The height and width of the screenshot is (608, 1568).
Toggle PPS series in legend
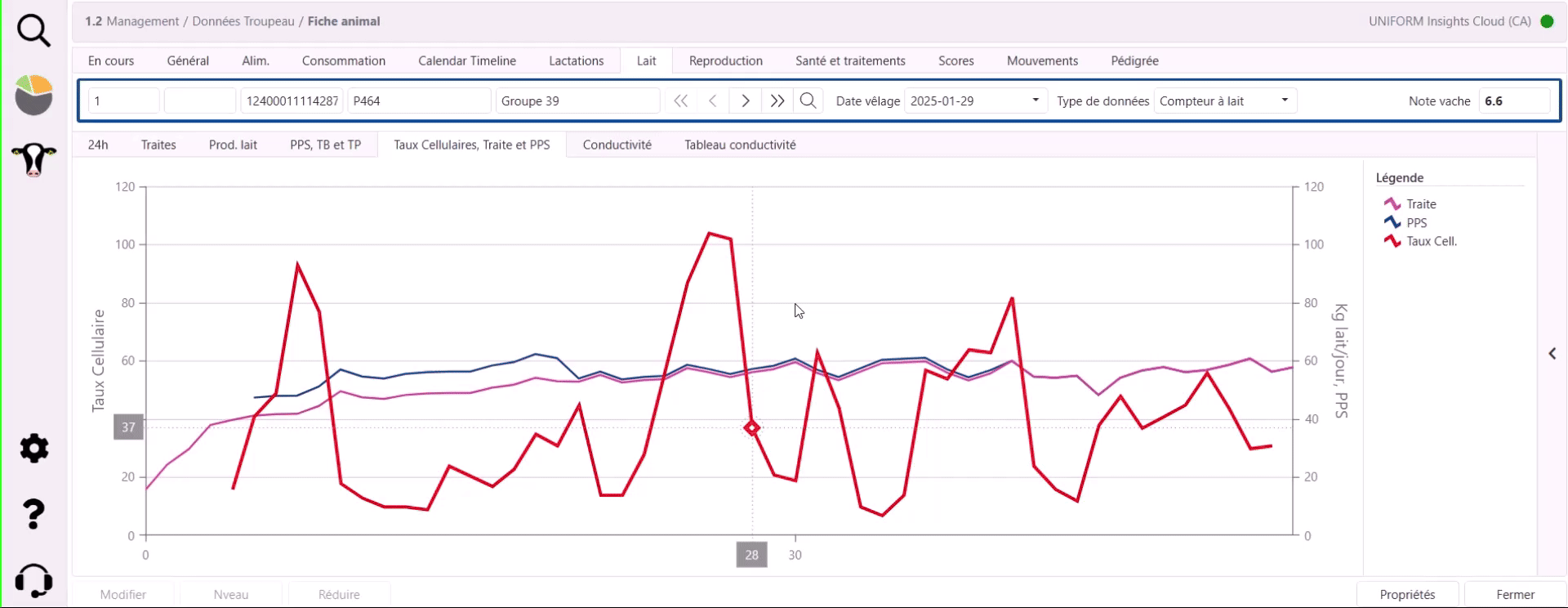[x=1416, y=223]
